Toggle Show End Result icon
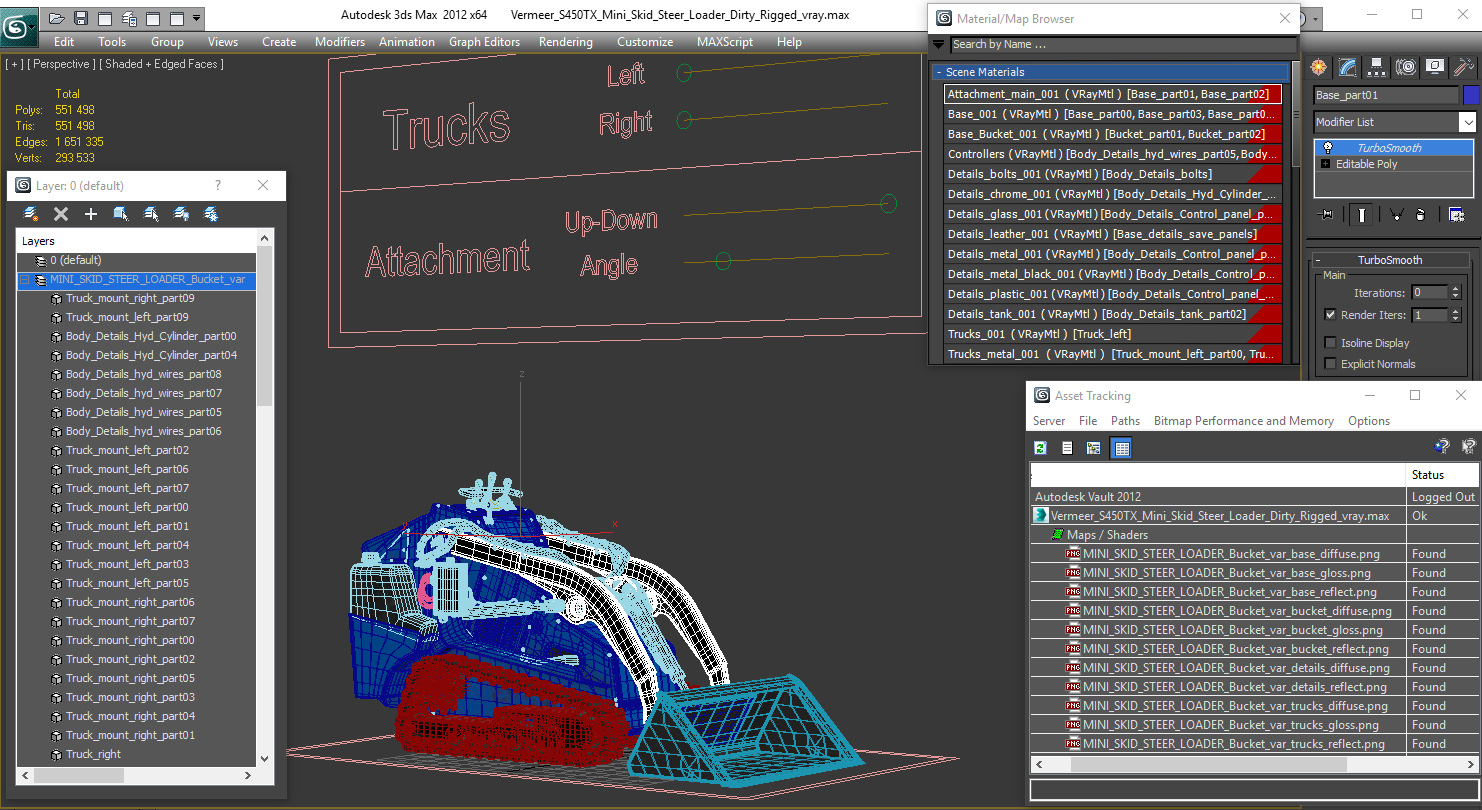This screenshot has height=810, width=1482. (1362, 214)
